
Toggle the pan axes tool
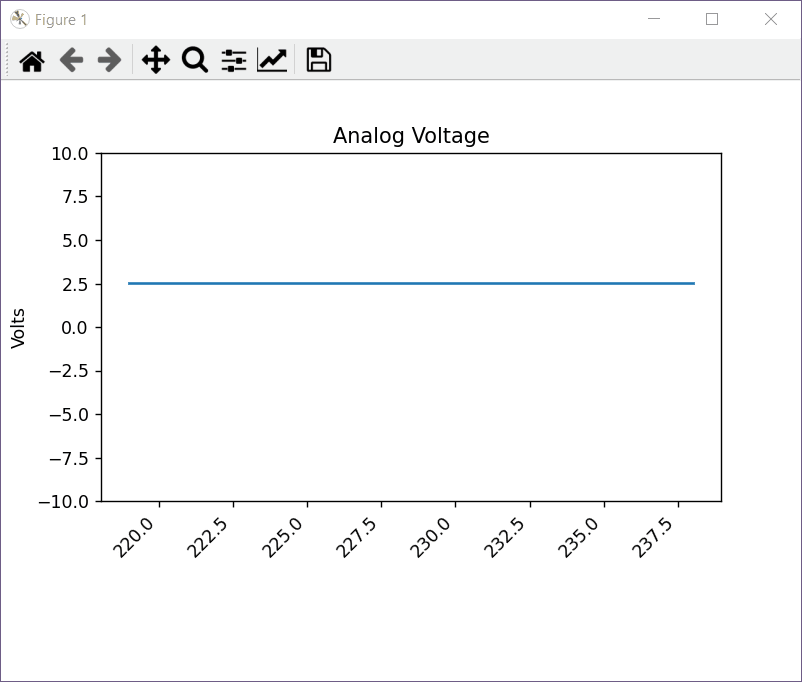pyautogui.click(x=156, y=61)
